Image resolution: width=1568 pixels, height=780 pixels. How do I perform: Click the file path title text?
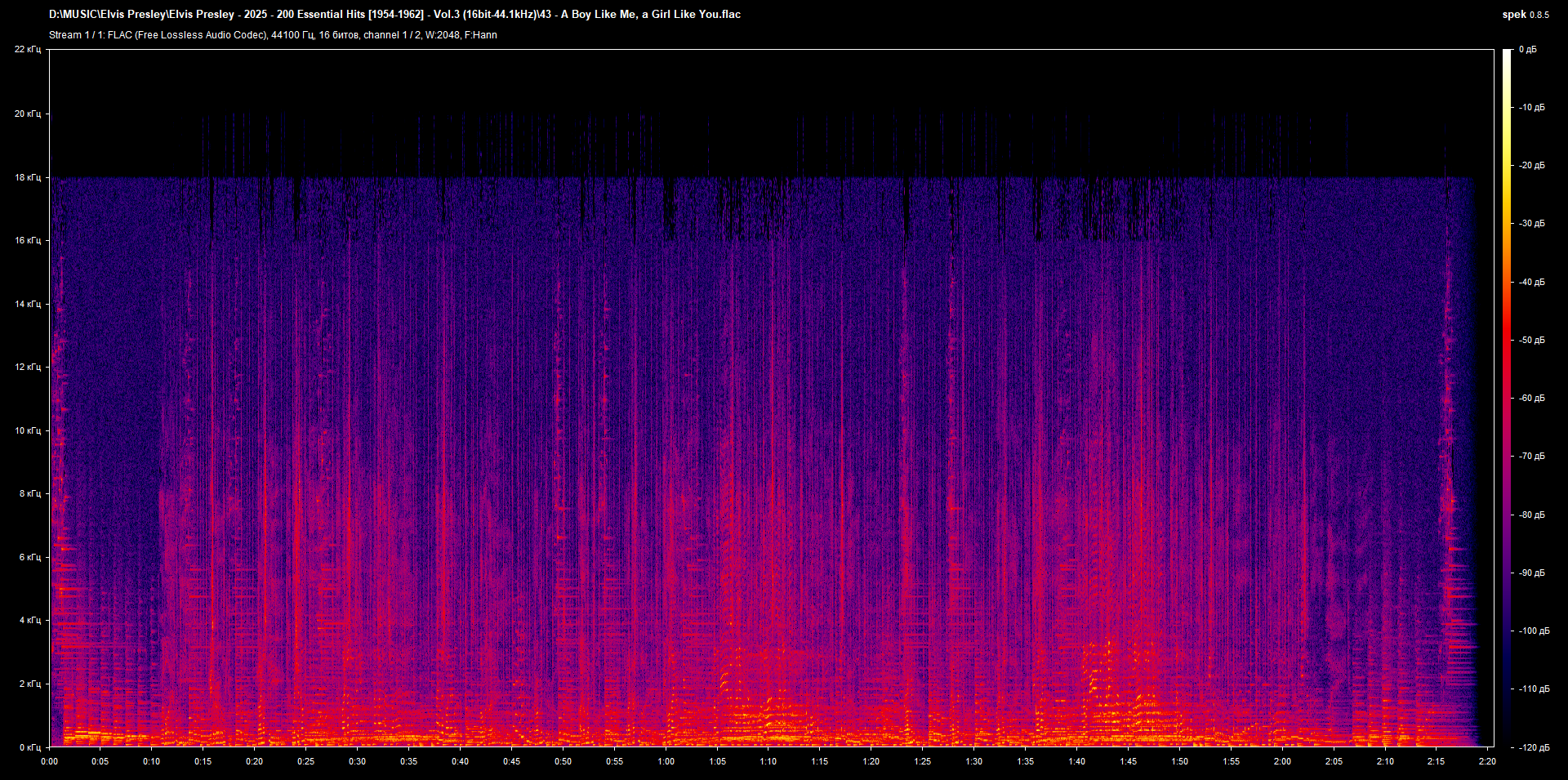tap(394, 15)
